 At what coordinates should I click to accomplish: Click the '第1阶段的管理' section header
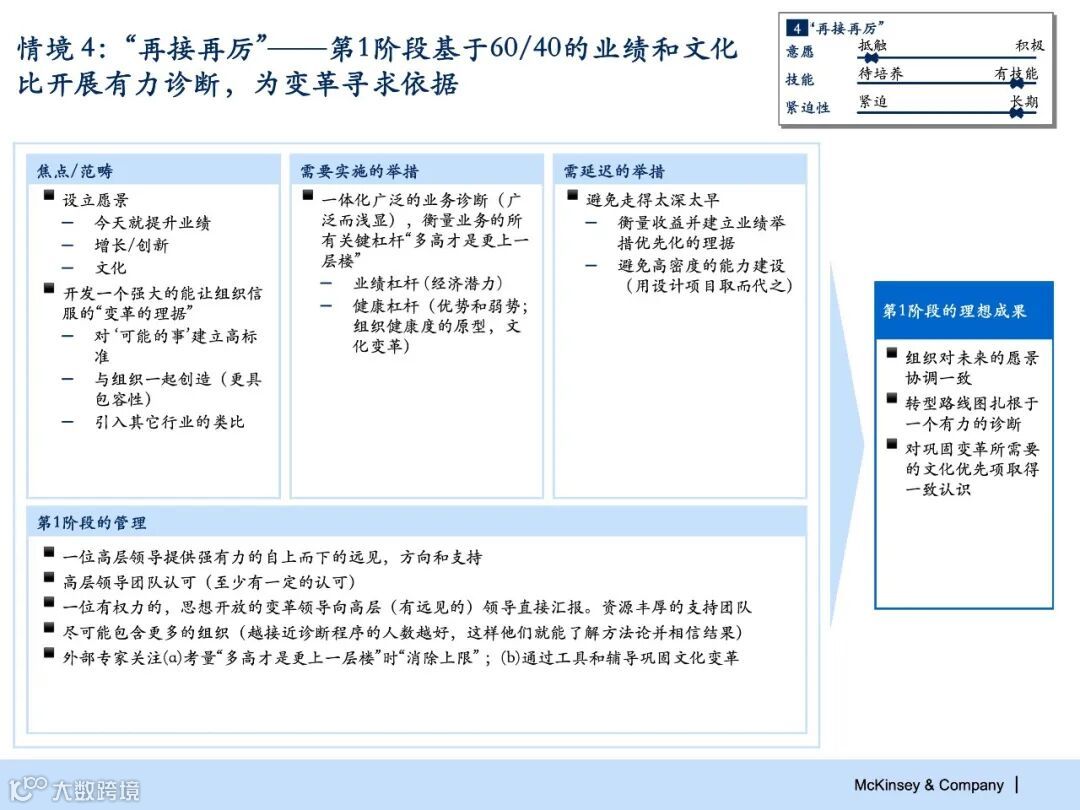[416, 522]
